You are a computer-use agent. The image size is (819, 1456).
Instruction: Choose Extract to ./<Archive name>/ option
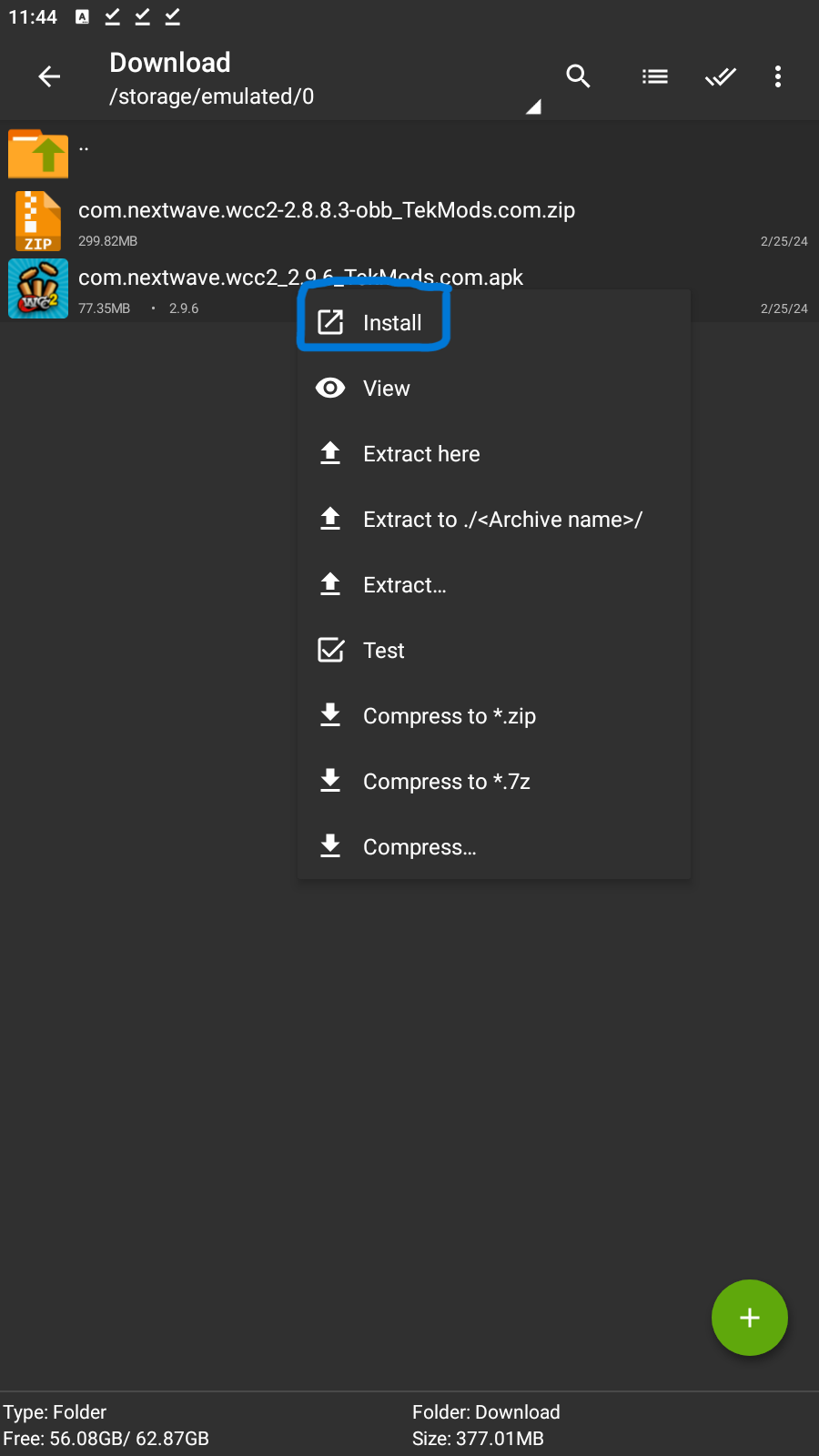point(502,519)
